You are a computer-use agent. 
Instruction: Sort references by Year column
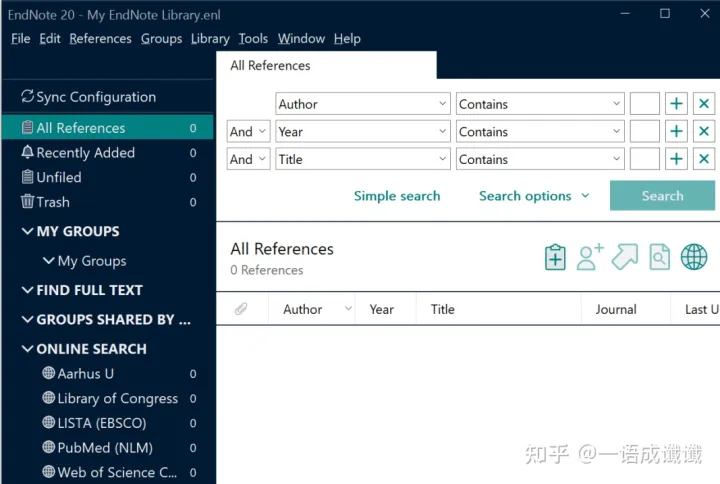pyautogui.click(x=382, y=310)
